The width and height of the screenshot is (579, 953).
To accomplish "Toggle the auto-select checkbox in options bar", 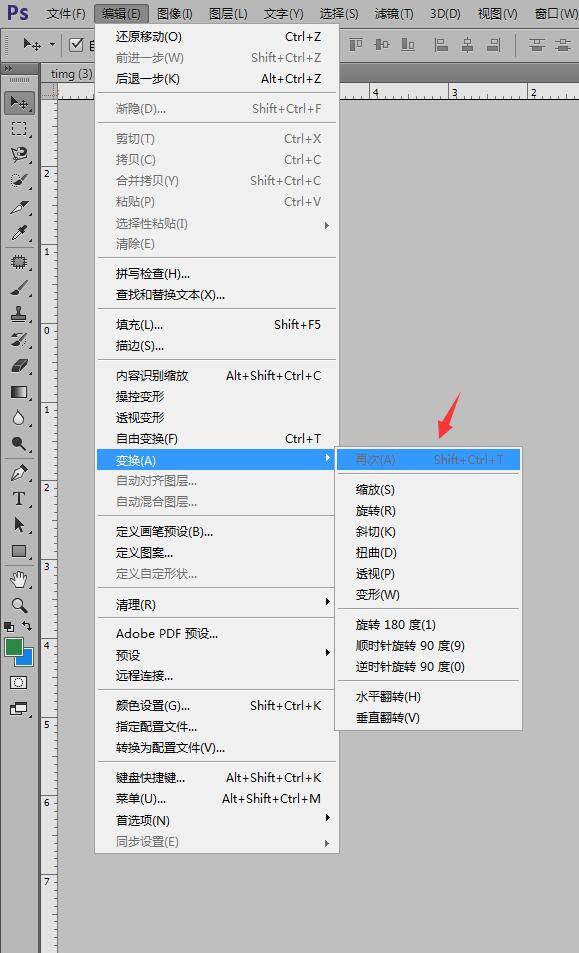I will (x=76, y=44).
